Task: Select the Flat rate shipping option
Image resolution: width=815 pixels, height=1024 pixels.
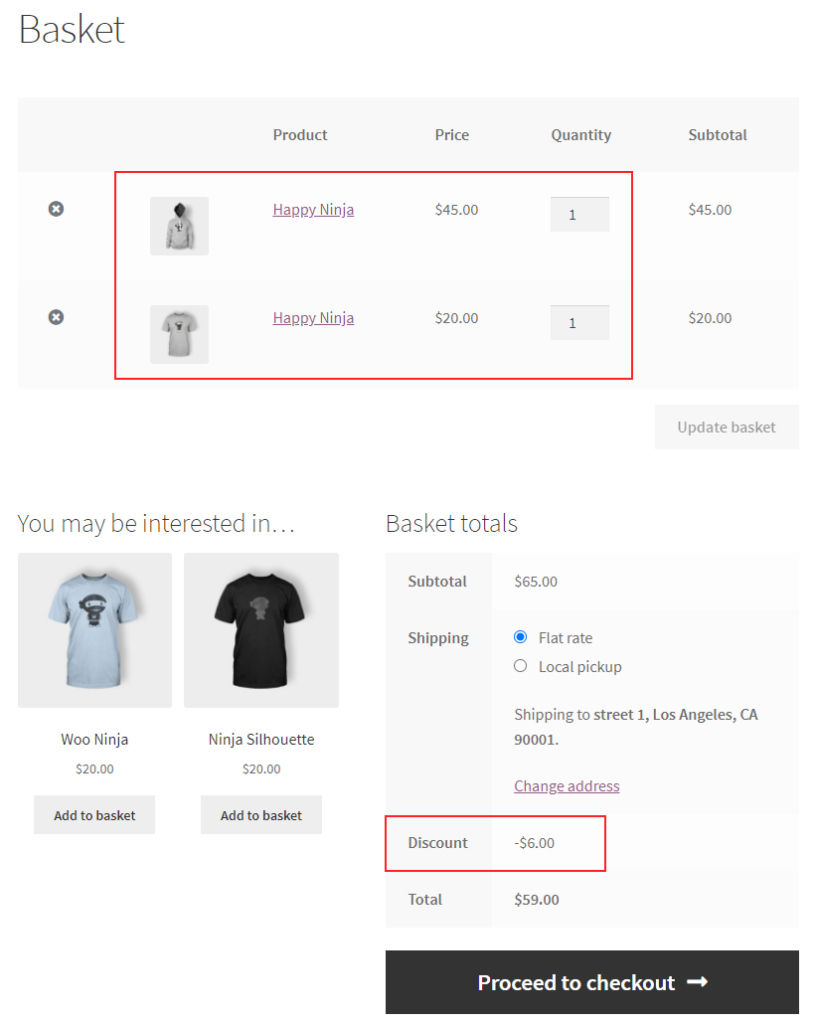Action: pyautogui.click(x=520, y=636)
